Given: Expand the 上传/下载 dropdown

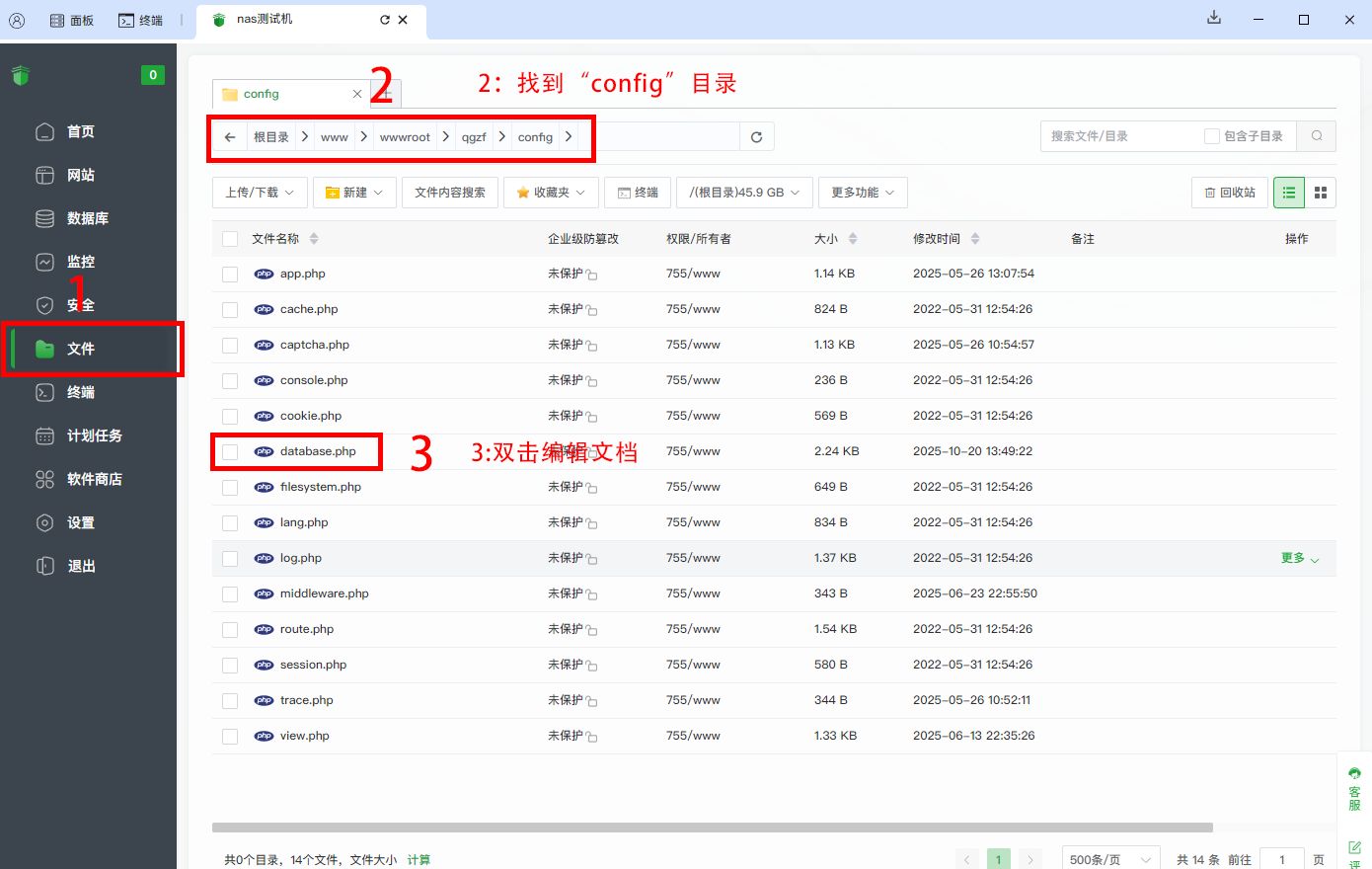Looking at the screenshot, I should click(260, 193).
